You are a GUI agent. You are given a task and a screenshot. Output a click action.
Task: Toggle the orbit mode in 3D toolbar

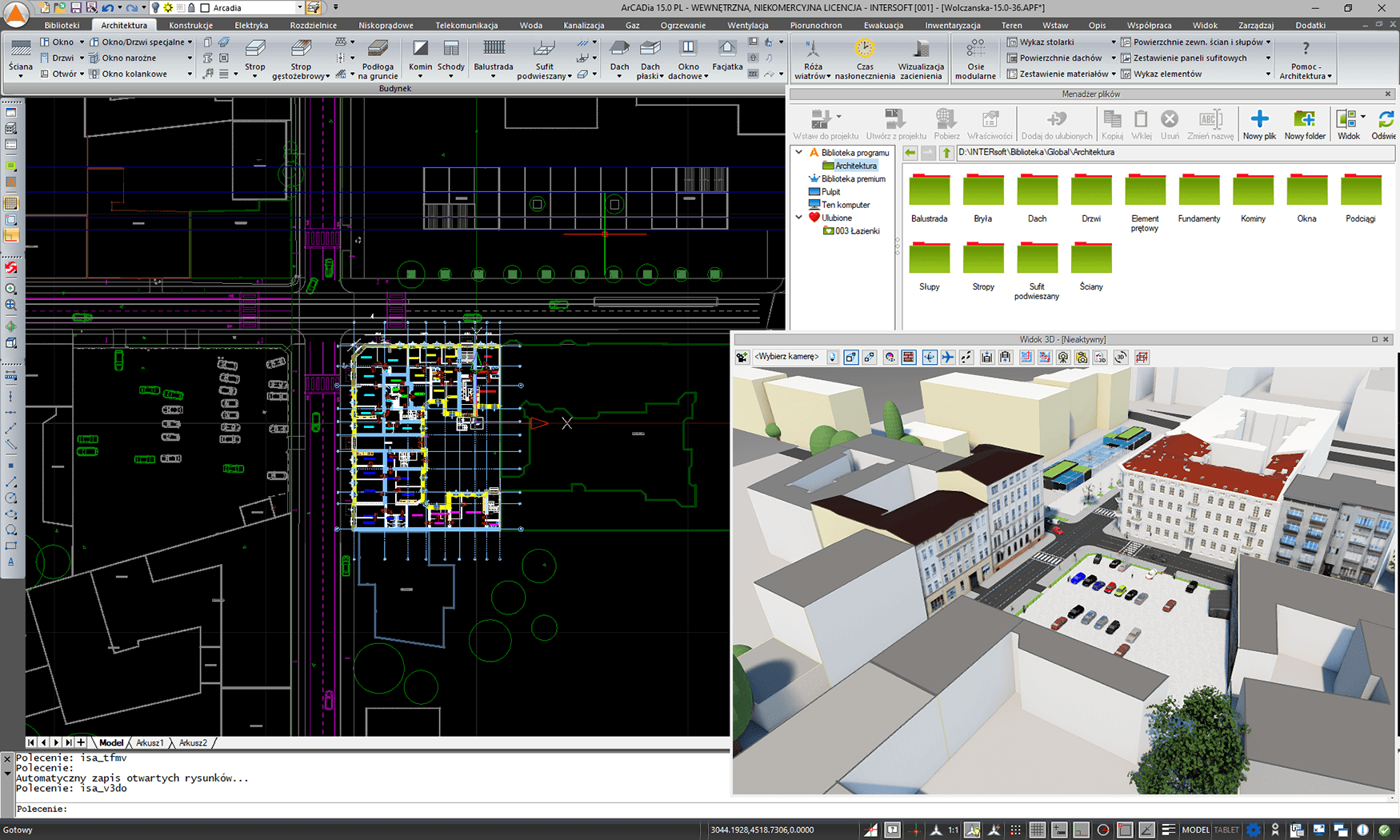929,358
